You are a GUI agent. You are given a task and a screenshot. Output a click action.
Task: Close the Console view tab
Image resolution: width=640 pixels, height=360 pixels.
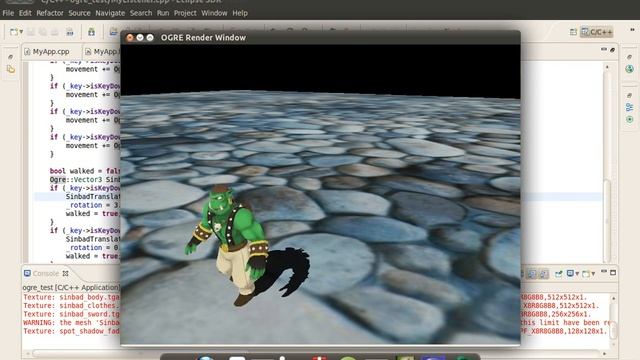pos(65,273)
